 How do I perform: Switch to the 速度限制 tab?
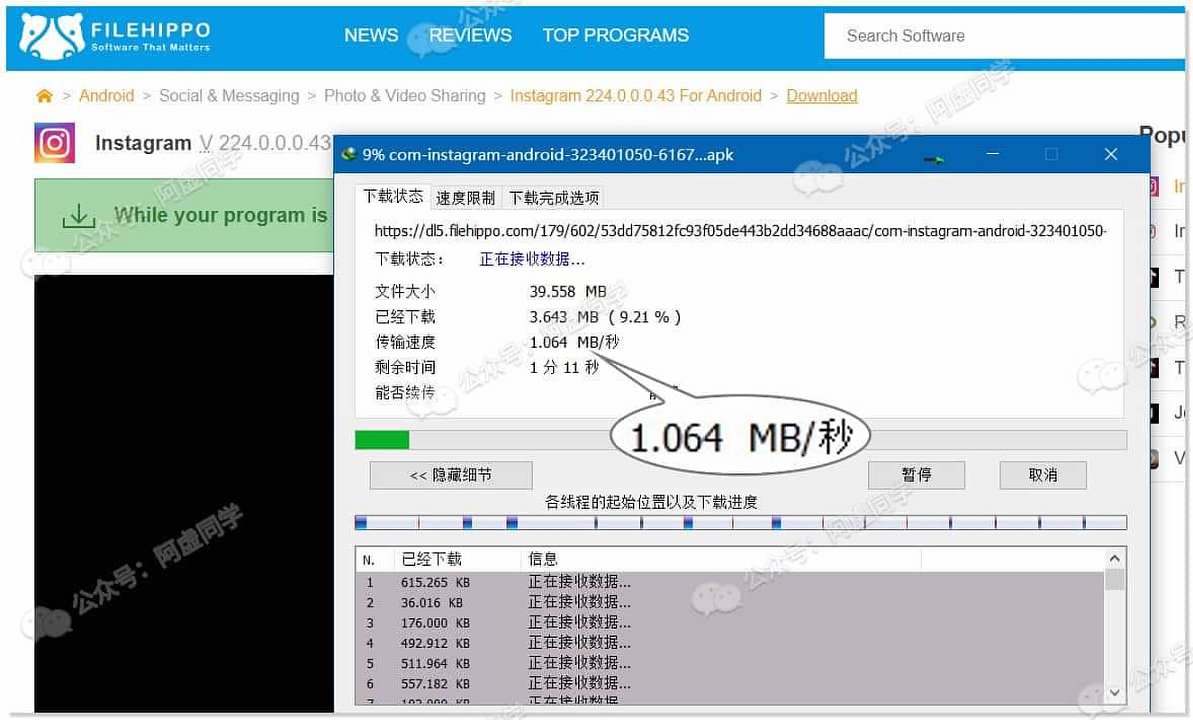click(466, 199)
